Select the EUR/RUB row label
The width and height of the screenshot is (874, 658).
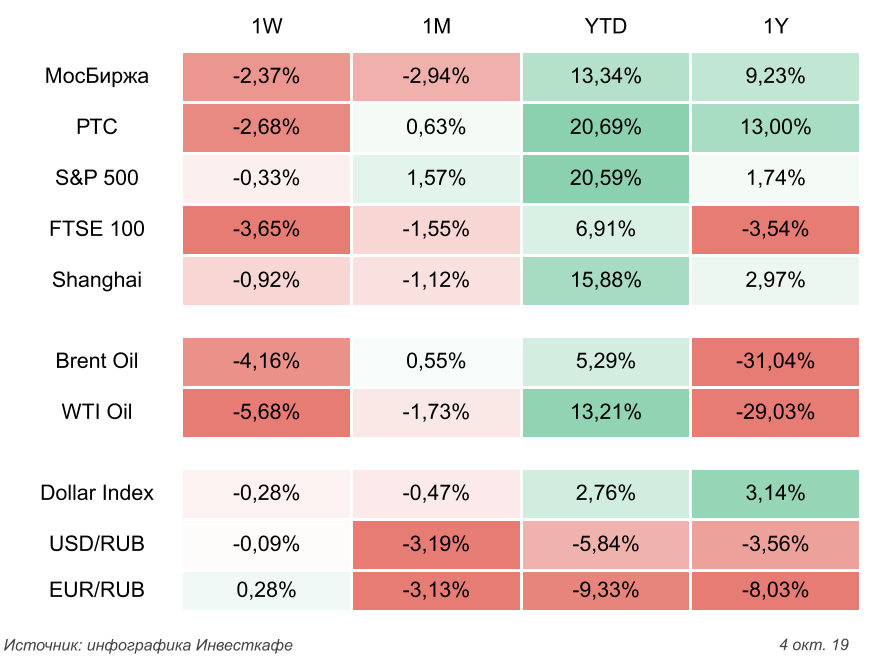[97, 590]
